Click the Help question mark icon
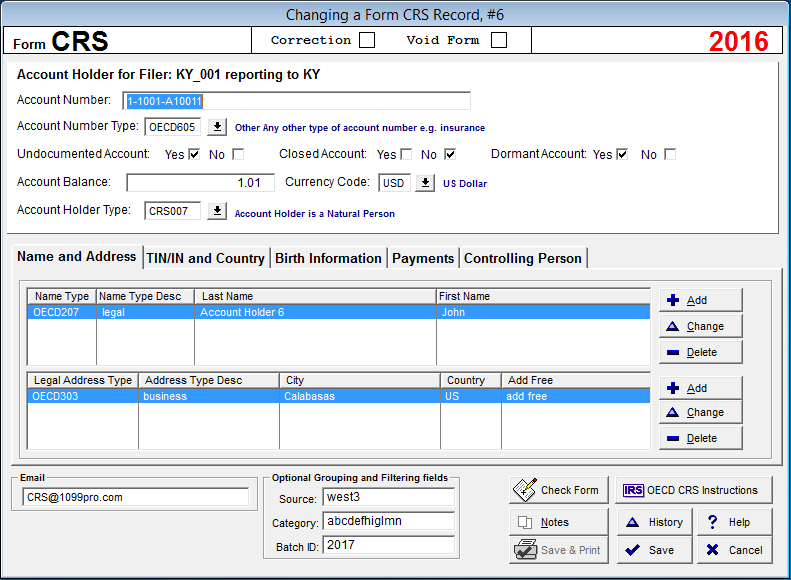Screen dimensions: 791x580 tap(712, 522)
